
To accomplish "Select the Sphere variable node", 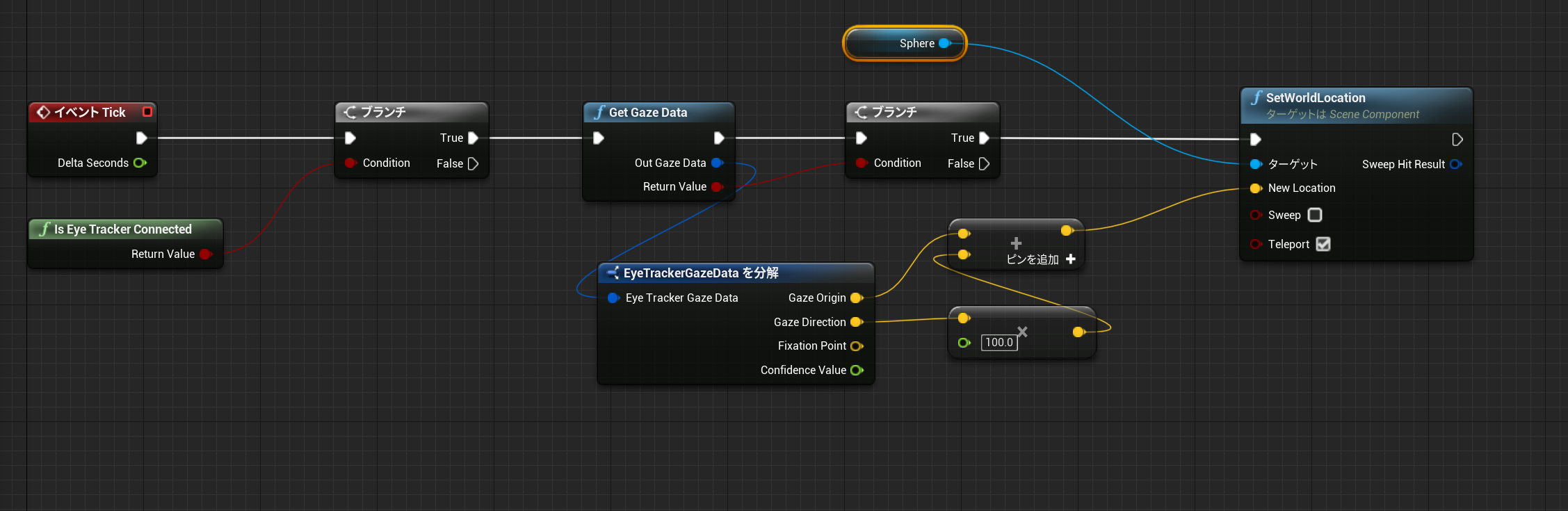I will [x=904, y=43].
